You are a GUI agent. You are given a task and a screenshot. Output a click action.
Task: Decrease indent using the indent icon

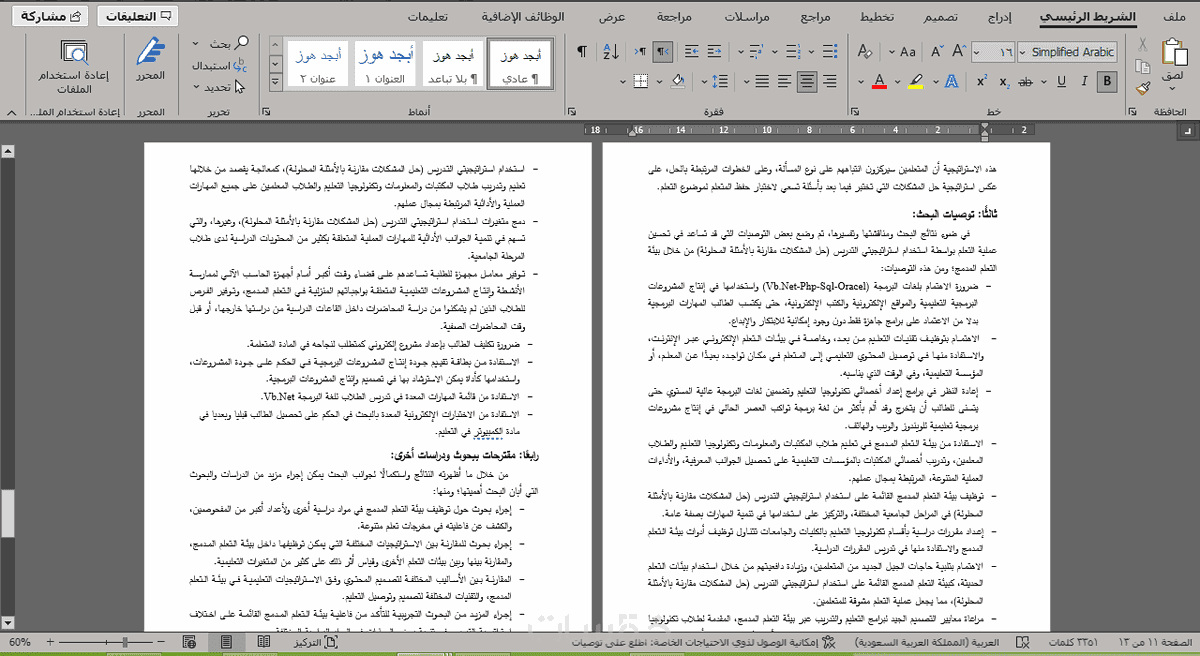click(714, 52)
